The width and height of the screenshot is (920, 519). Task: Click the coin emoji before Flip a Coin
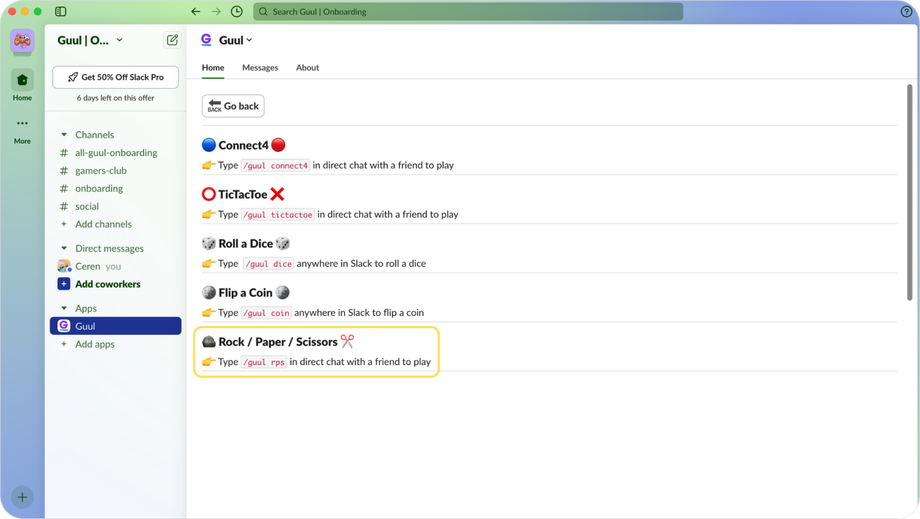click(208, 293)
